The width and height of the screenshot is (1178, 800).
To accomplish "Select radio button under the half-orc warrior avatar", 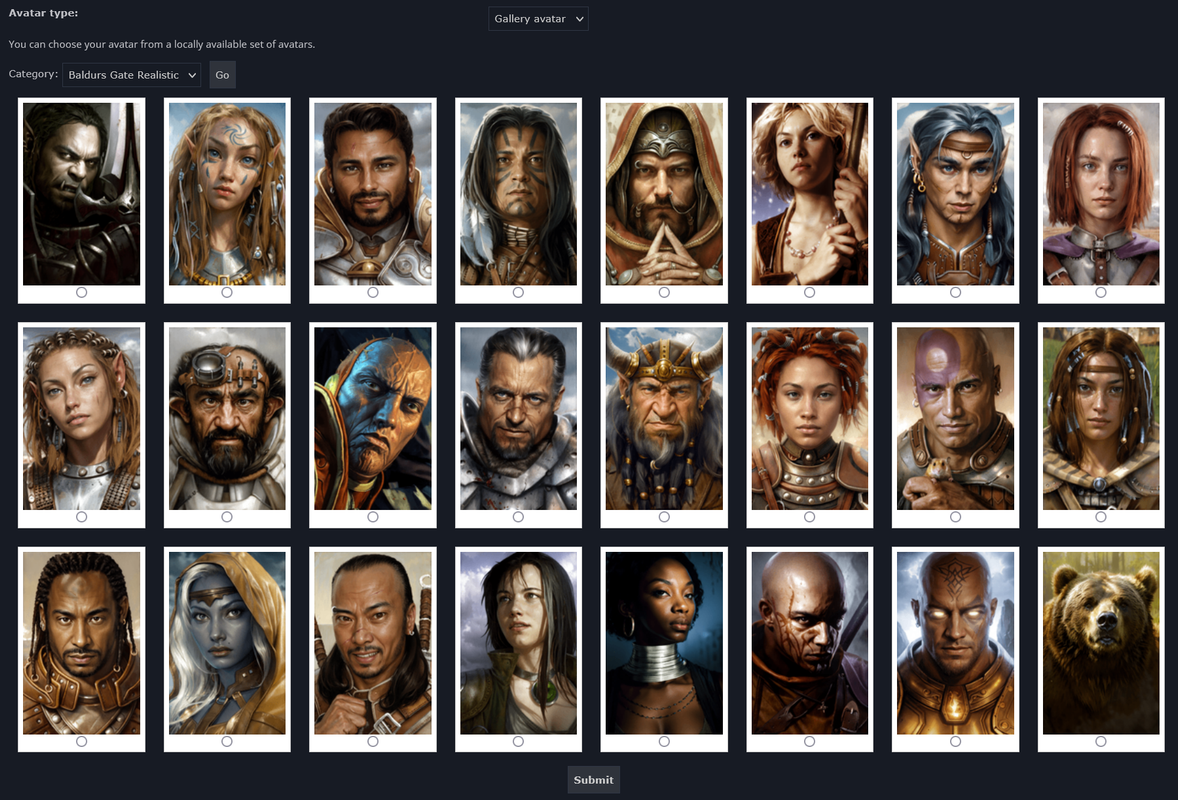I will (x=81, y=292).
